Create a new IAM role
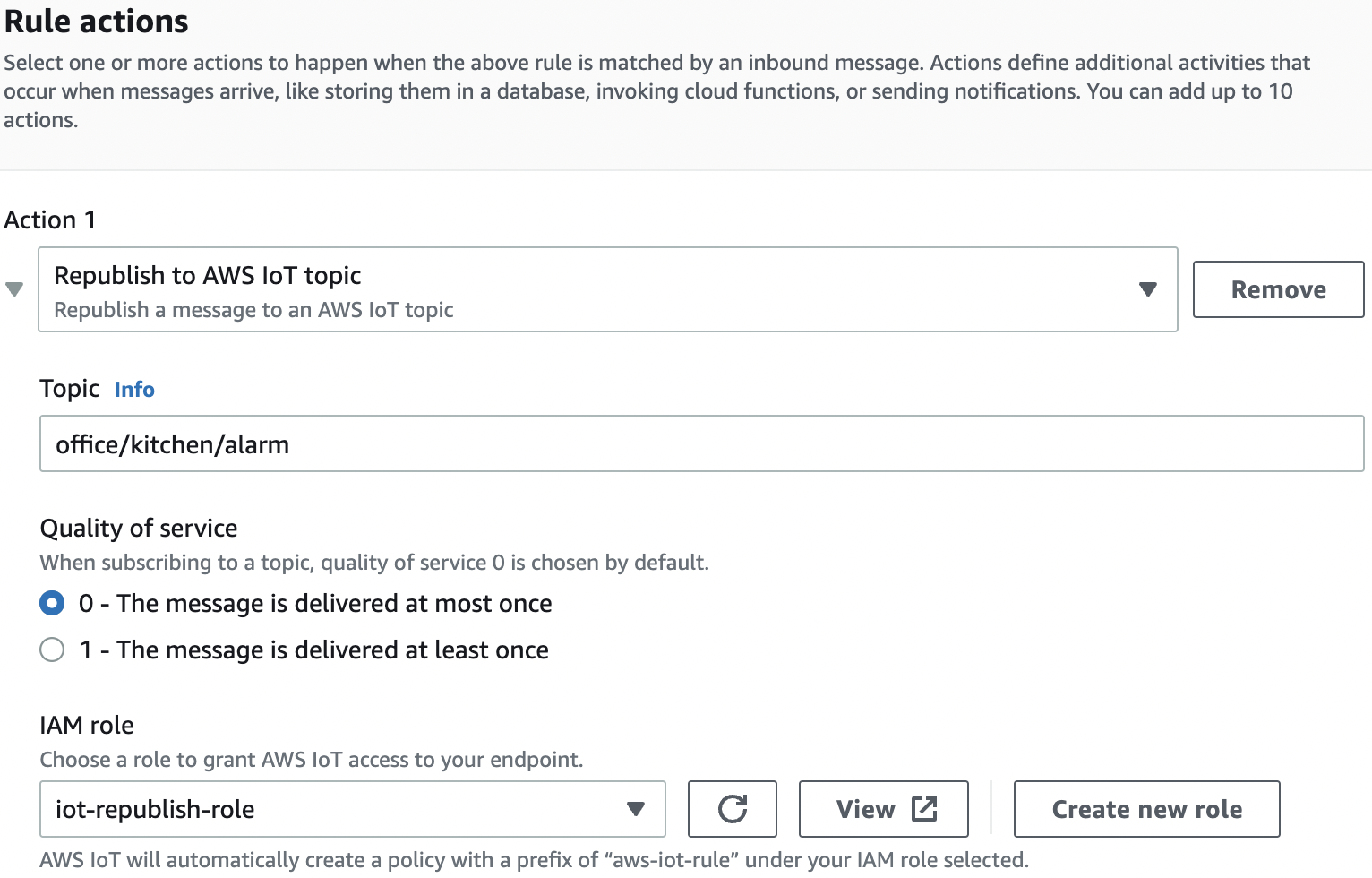Screen dimensions: 1372x878 [1146, 809]
